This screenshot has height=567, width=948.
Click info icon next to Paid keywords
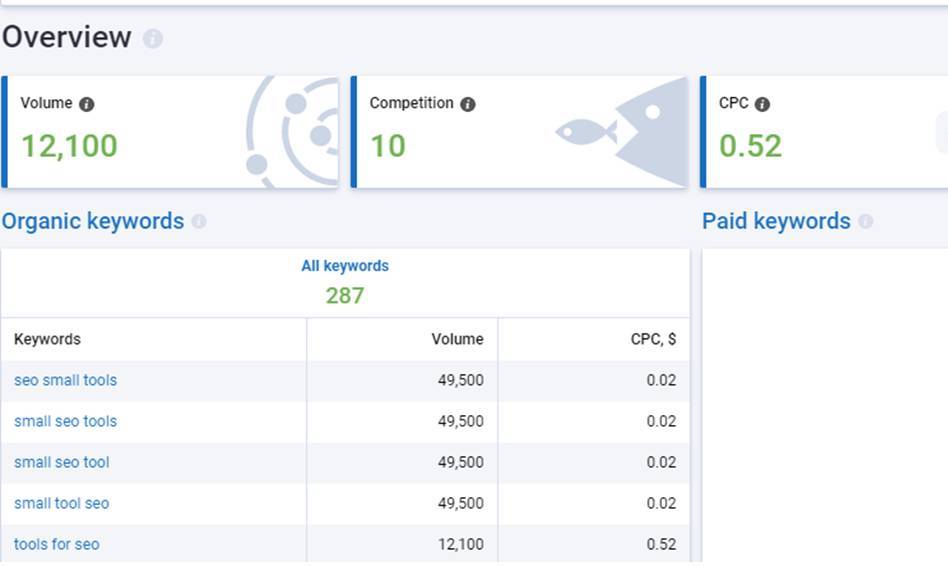click(x=865, y=221)
